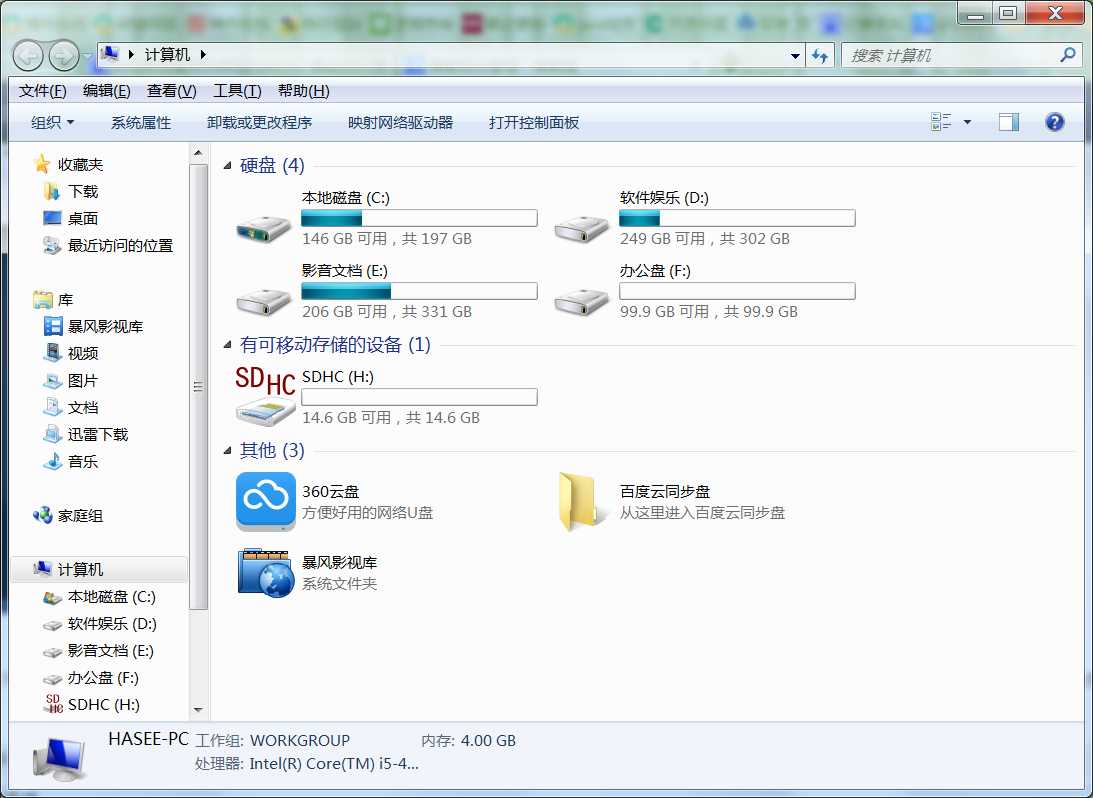The image size is (1093, 798).
Task: Click the refresh icon beside address bar
Action: tap(820, 55)
